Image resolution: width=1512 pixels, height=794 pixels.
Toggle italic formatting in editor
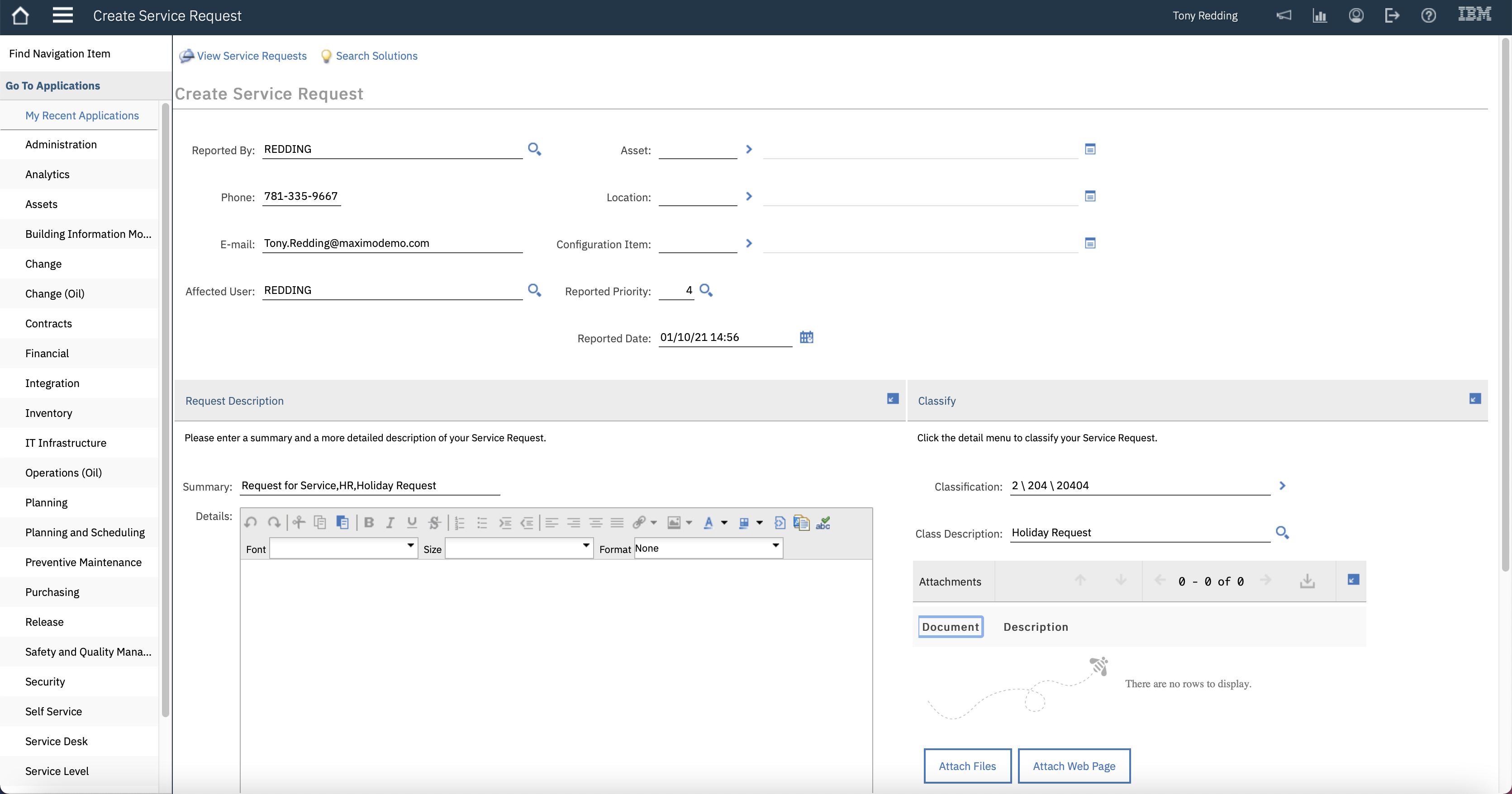pos(390,523)
